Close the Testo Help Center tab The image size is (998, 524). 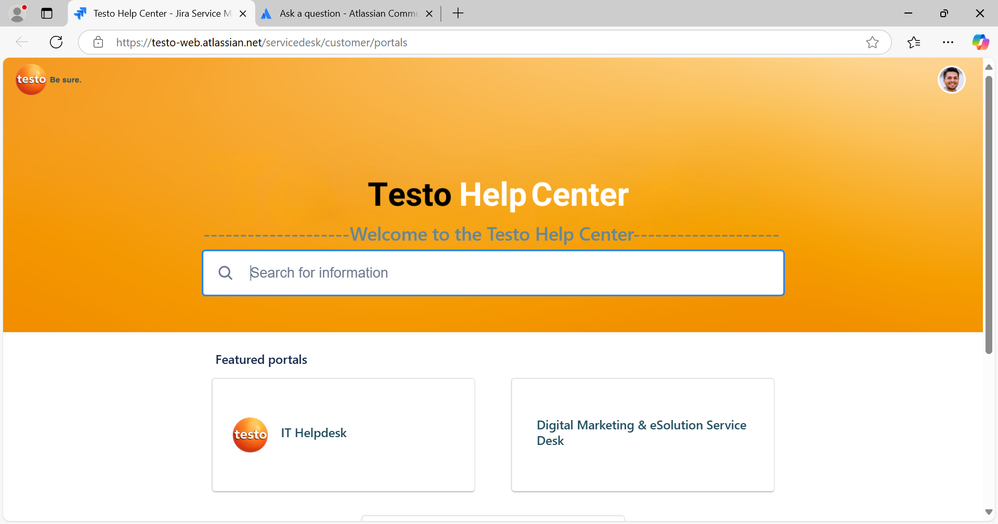(242, 13)
